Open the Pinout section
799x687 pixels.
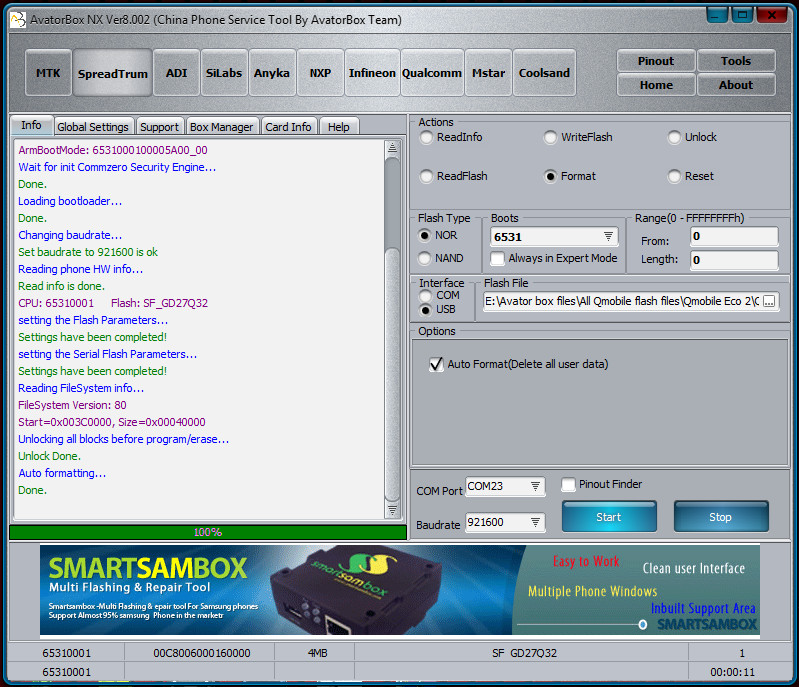(656, 61)
